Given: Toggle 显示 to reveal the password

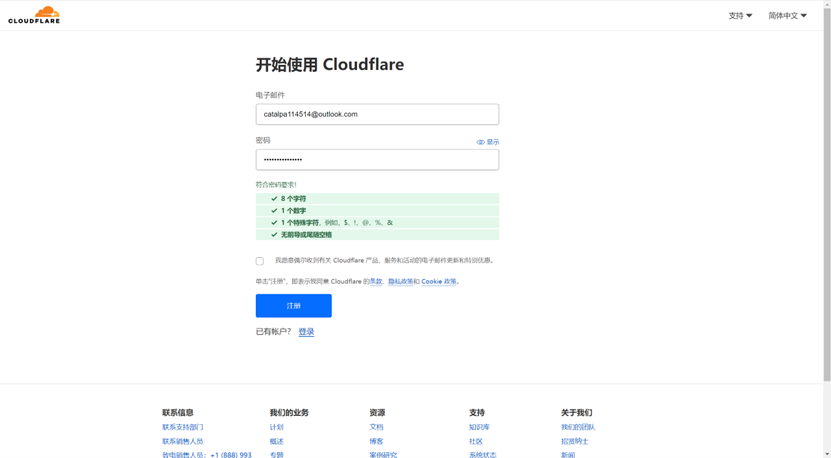Looking at the screenshot, I should click(488, 142).
